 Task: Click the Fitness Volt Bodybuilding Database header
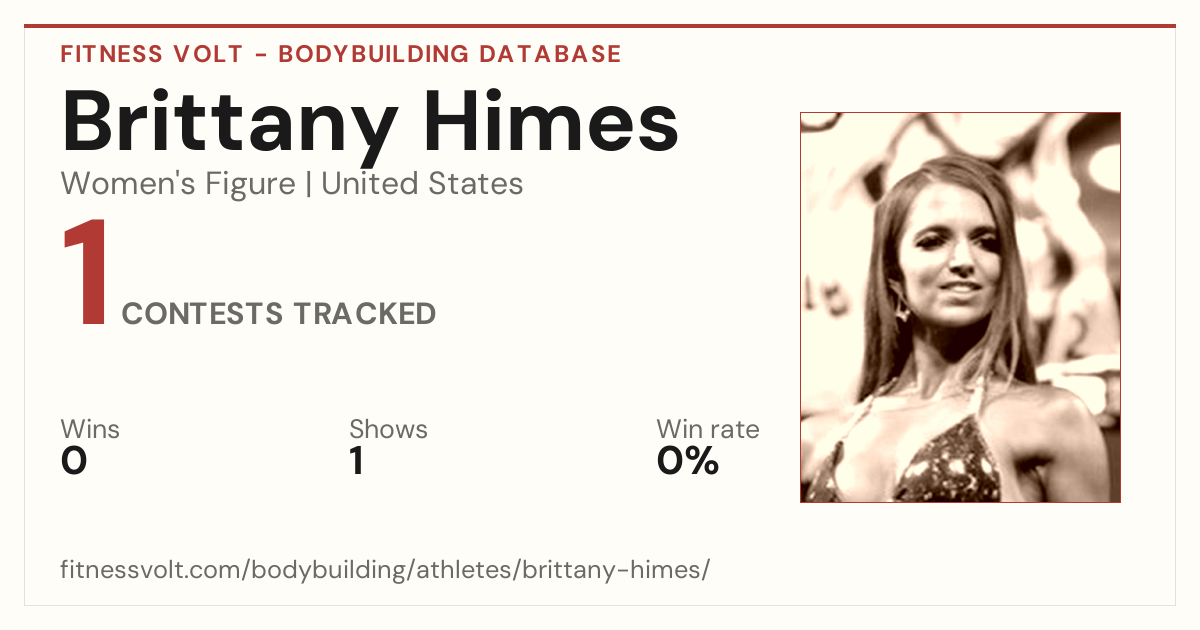click(341, 54)
